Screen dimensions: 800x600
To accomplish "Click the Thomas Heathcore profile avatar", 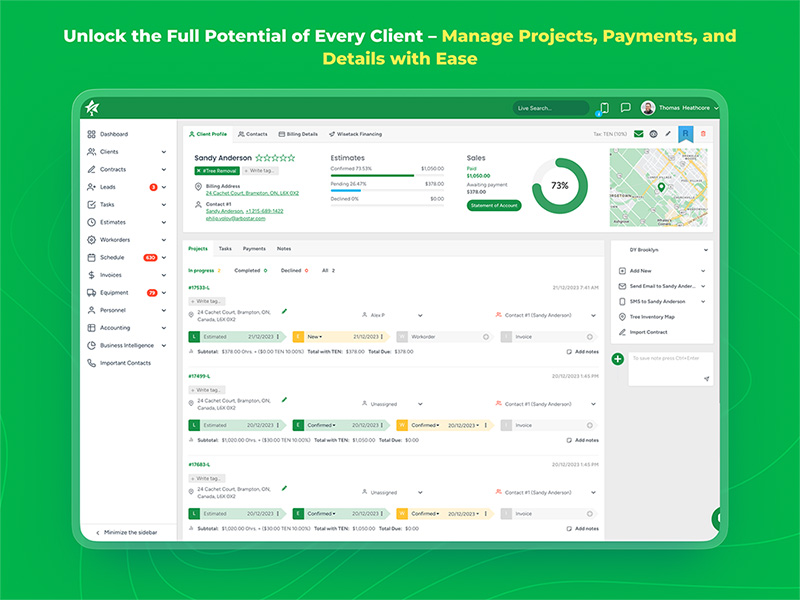I will (648, 108).
